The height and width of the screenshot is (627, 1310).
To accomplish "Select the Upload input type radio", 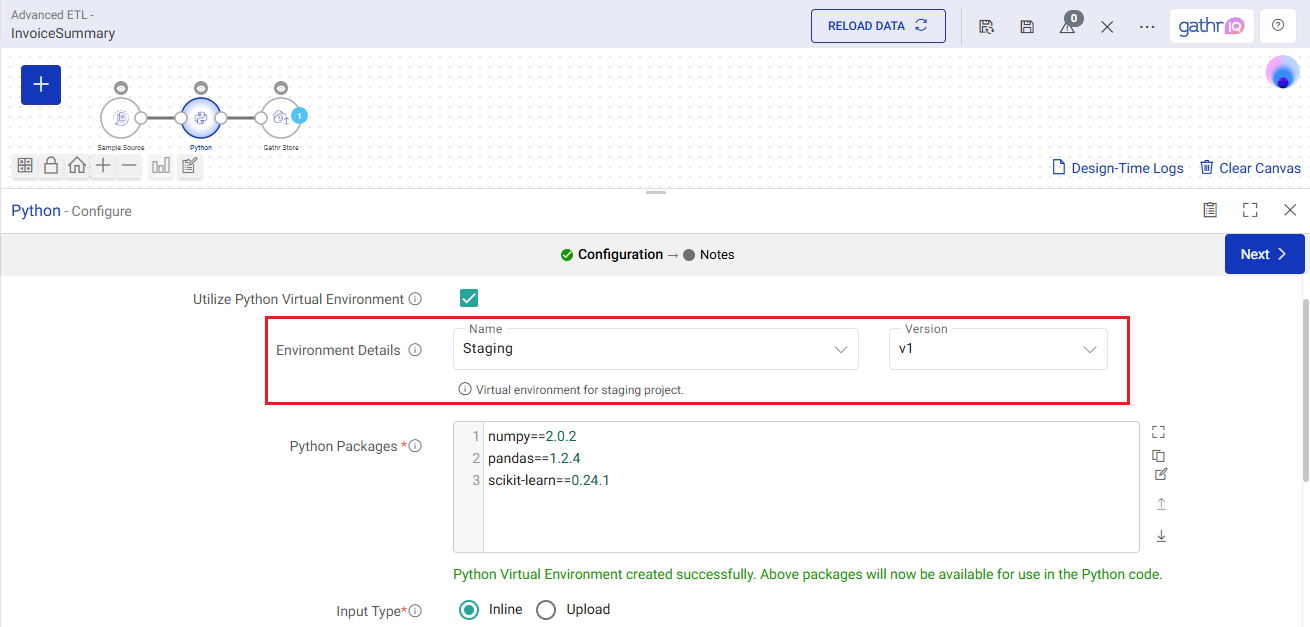I will [546, 610].
